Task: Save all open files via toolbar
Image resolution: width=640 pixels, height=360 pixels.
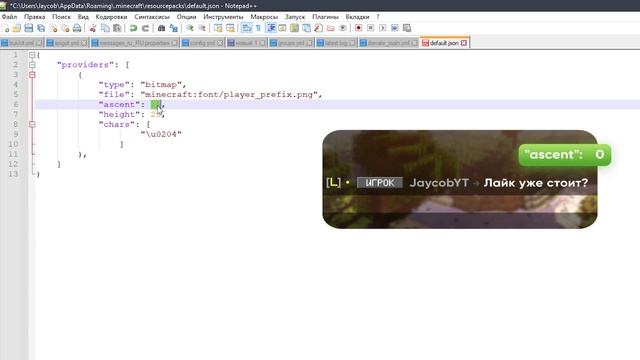Action: [41, 28]
